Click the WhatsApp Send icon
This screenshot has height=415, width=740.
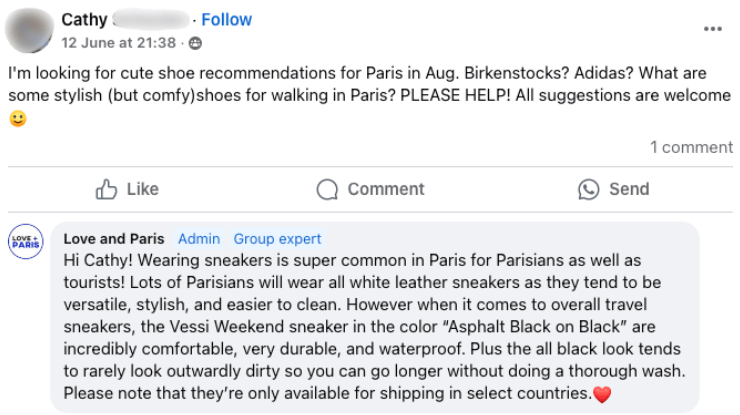click(x=589, y=189)
